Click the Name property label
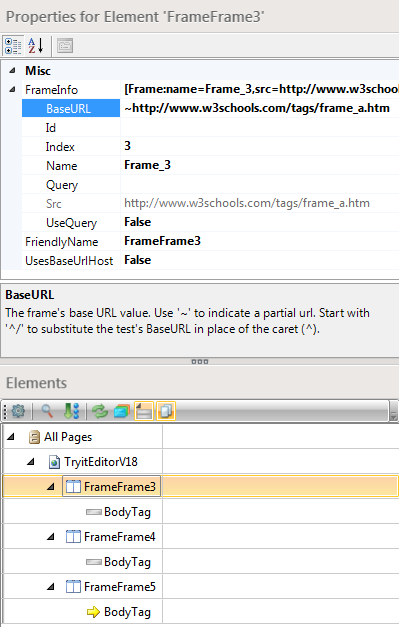The width and height of the screenshot is (399, 627). click(x=62, y=166)
